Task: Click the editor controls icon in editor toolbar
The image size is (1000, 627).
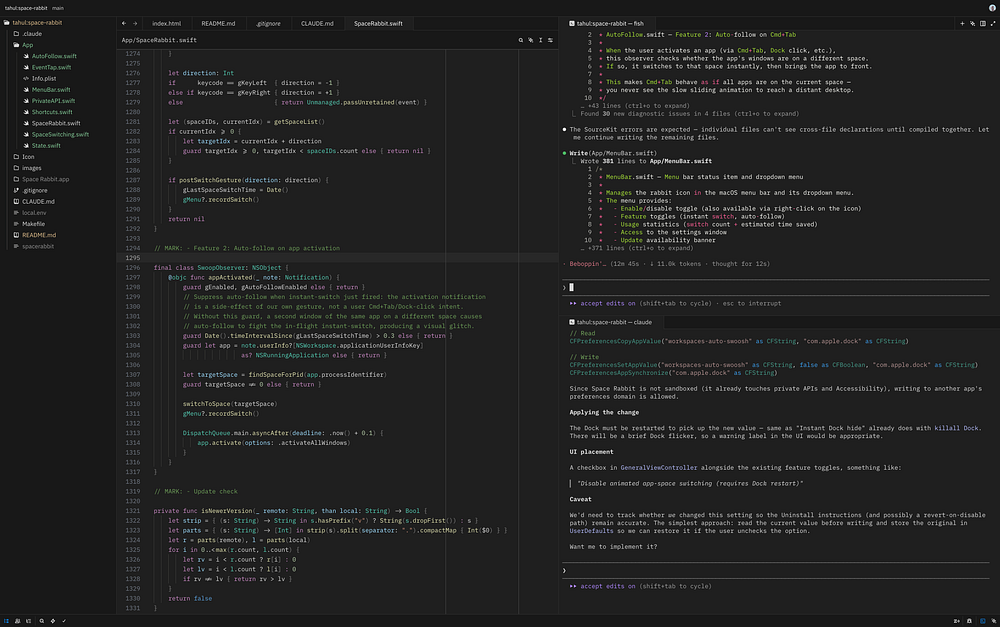Action: [x=548, y=40]
